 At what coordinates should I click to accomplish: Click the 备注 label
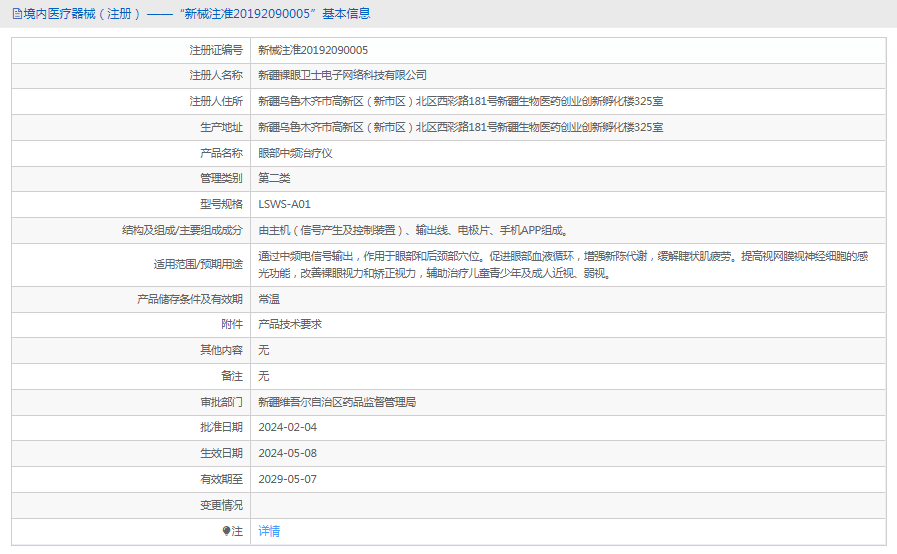(232, 376)
